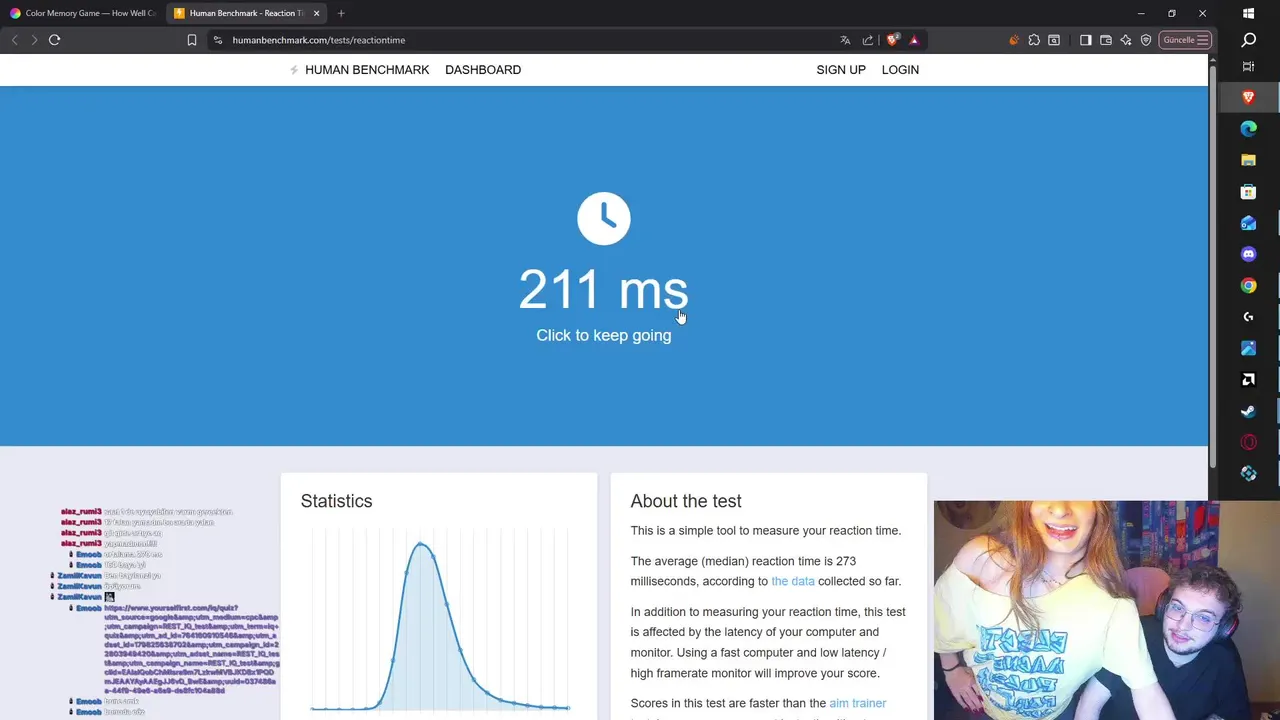Reload the Human Benchmark page

[x=55, y=40]
